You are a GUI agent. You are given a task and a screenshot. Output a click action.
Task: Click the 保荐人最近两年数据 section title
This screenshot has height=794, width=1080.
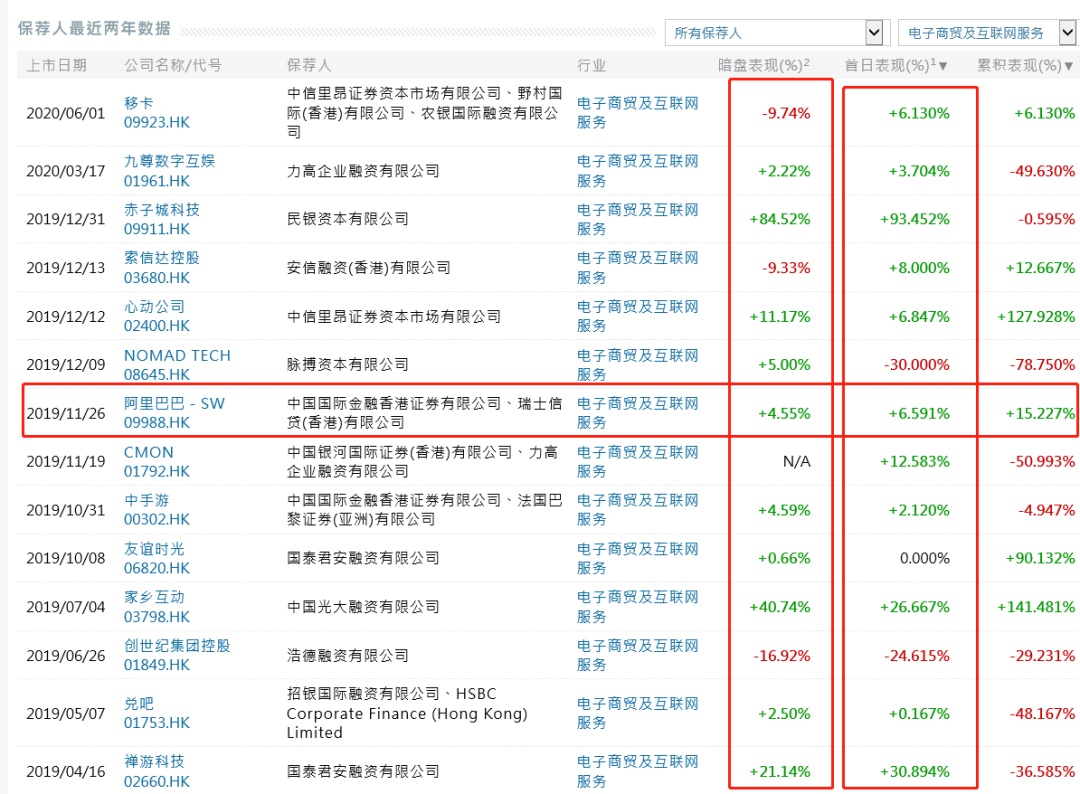tap(94, 28)
